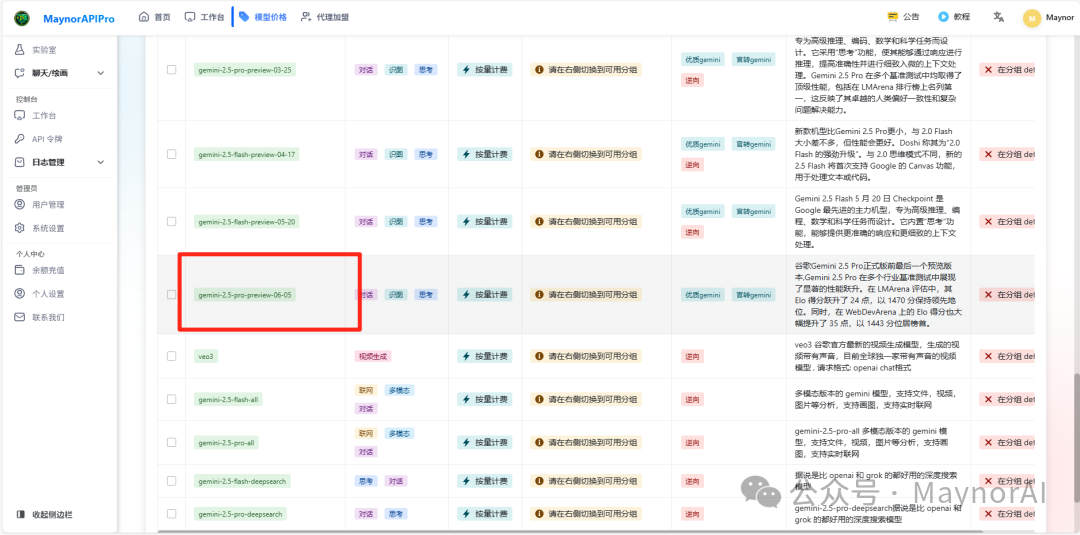Click 联网 tag in gemini-2.5-flash-all row

click(x=366, y=390)
